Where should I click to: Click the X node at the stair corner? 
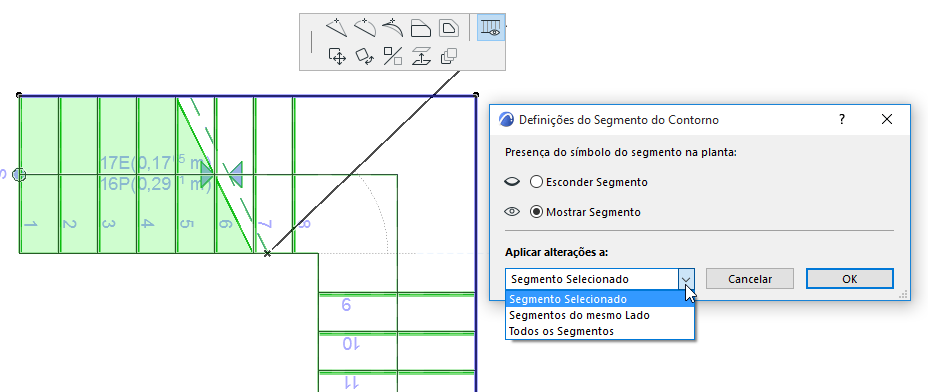(268, 253)
